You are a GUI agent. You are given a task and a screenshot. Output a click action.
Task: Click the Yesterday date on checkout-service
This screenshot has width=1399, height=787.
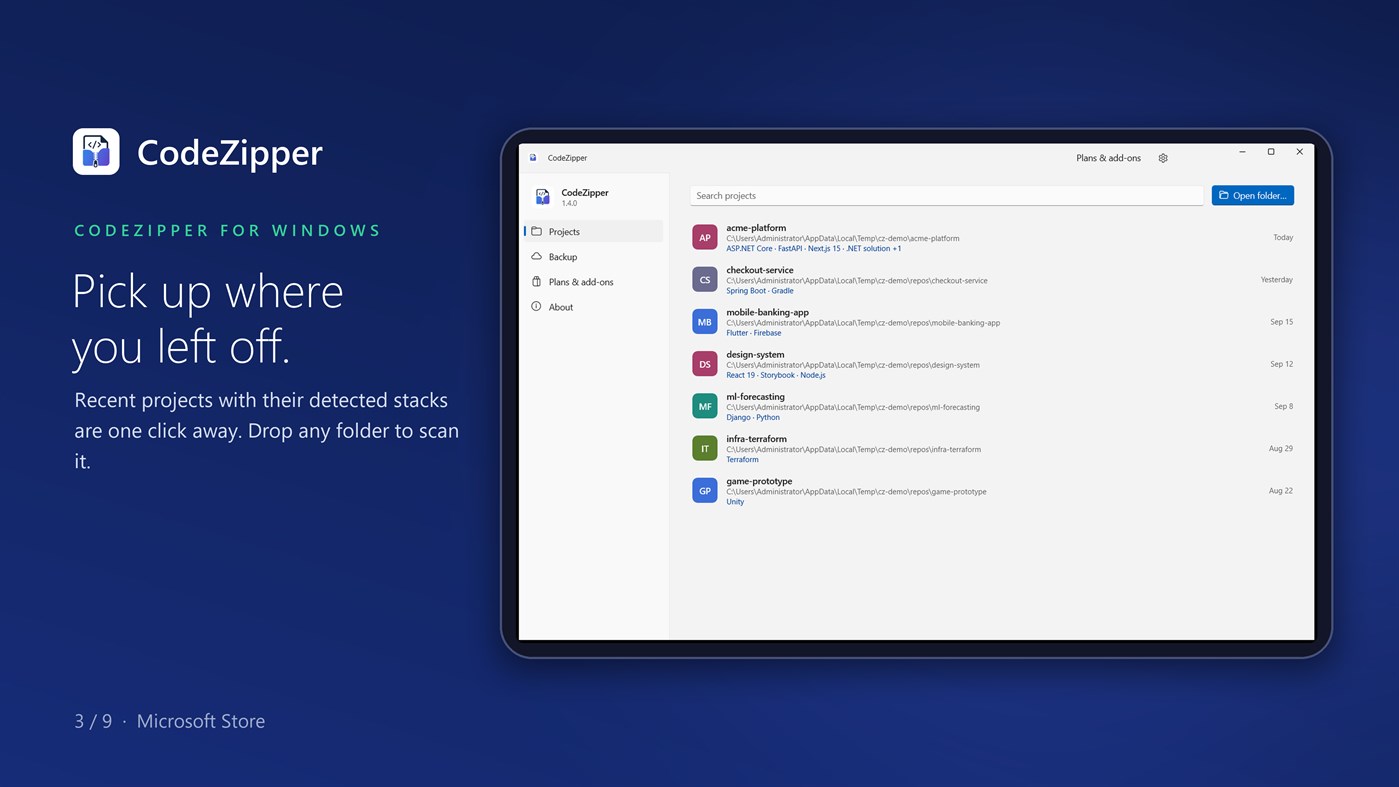click(1277, 280)
